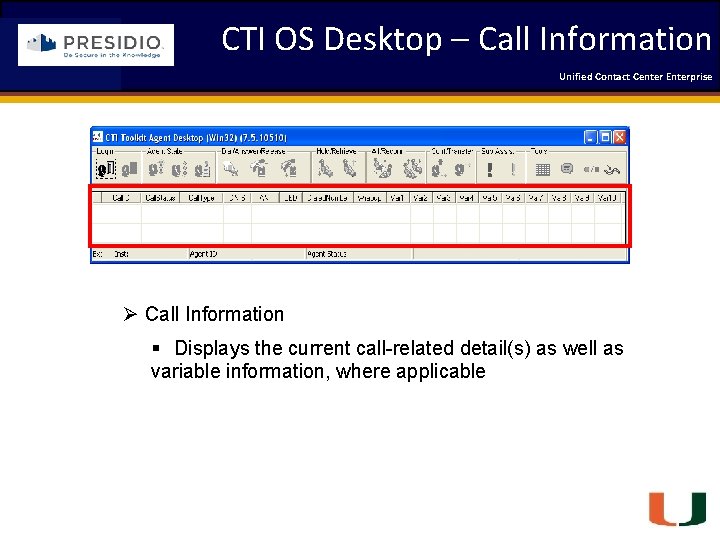Set agent Ready with first Agent State icon
This screenshot has width=720, height=540.
(156, 169)
